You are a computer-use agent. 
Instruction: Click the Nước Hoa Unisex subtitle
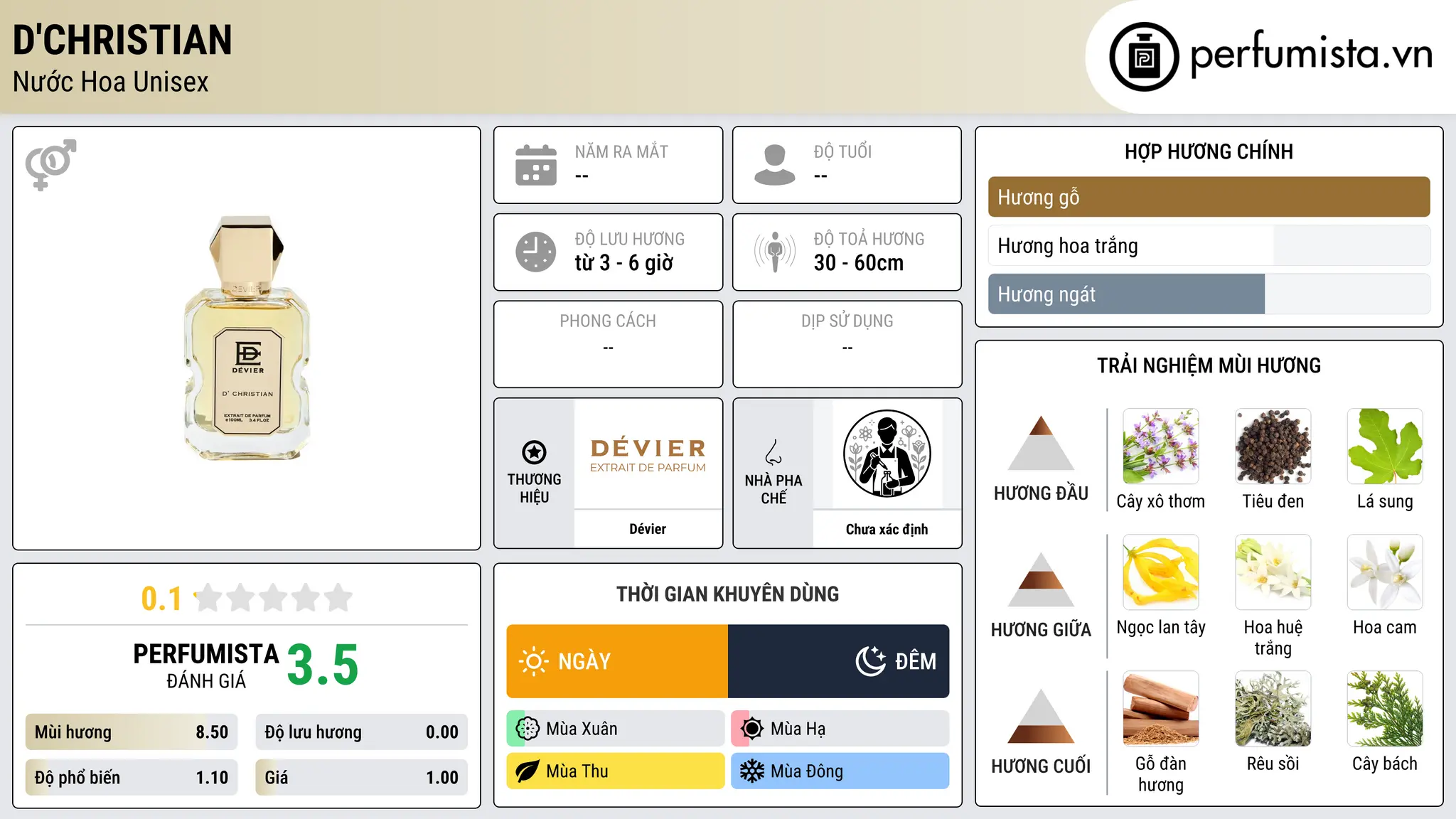click(111, 82)
